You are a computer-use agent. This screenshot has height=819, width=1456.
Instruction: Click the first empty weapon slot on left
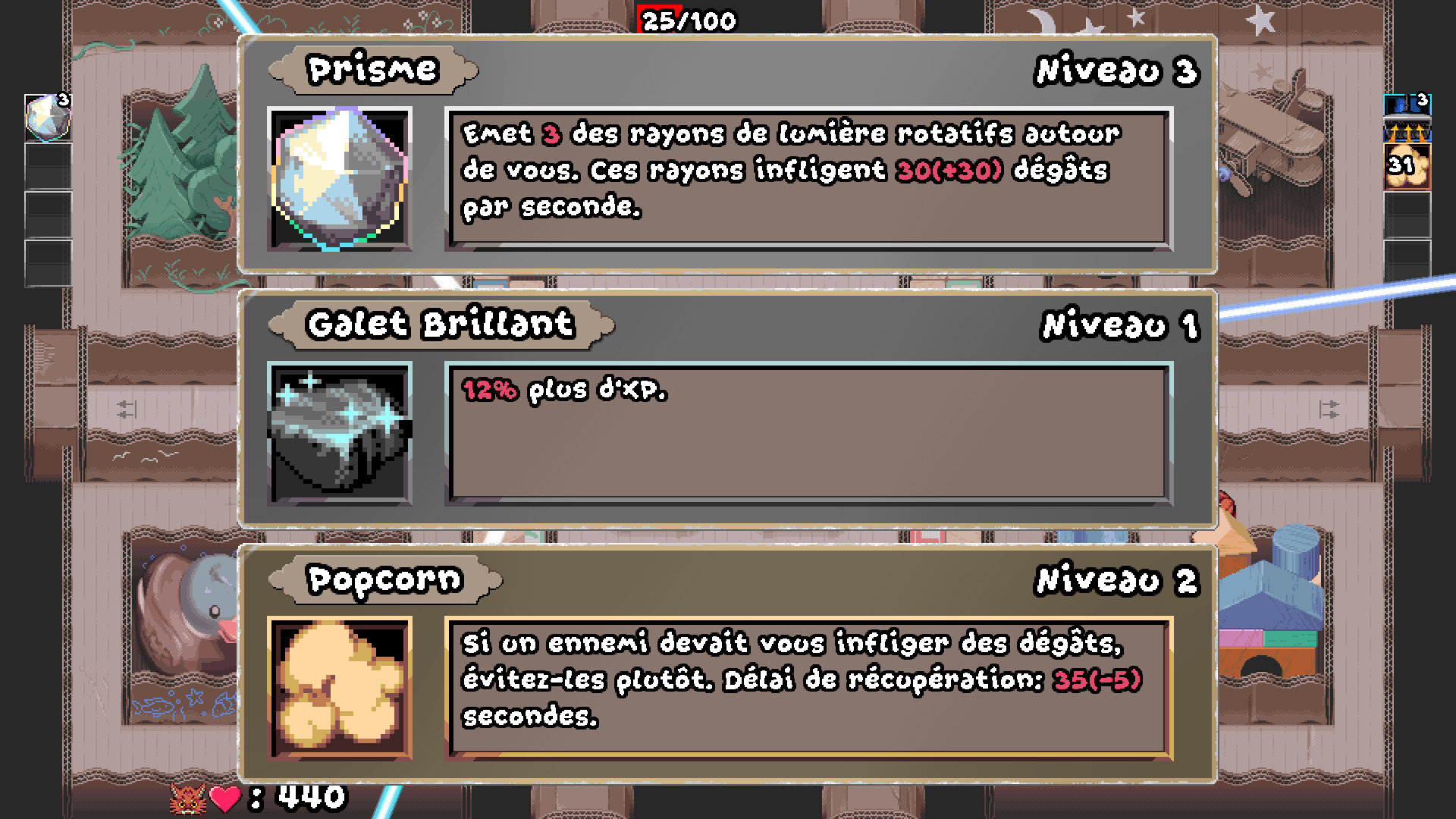point(48,166)
